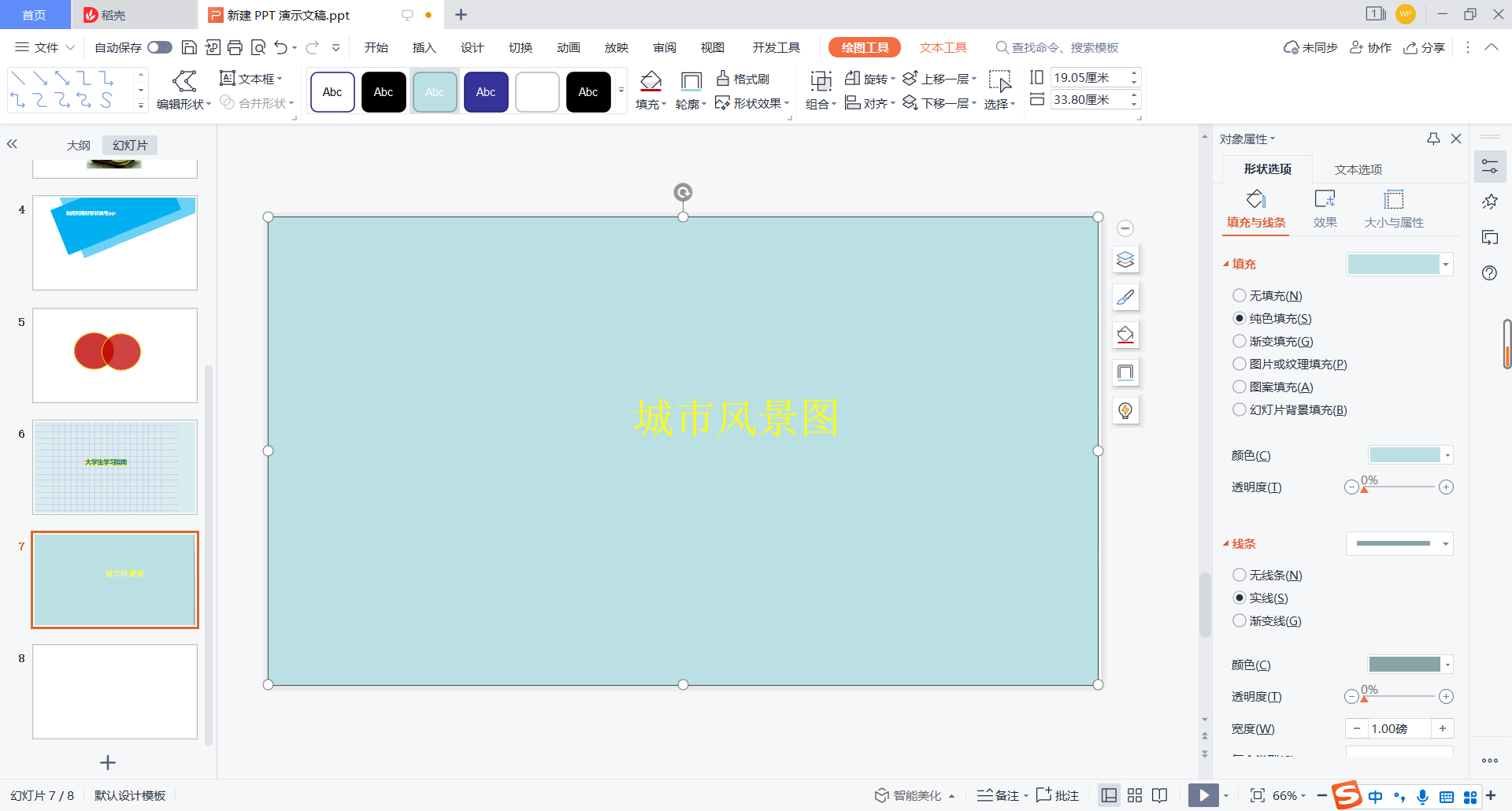Select No Fill (无填充) radio button

1240,295
